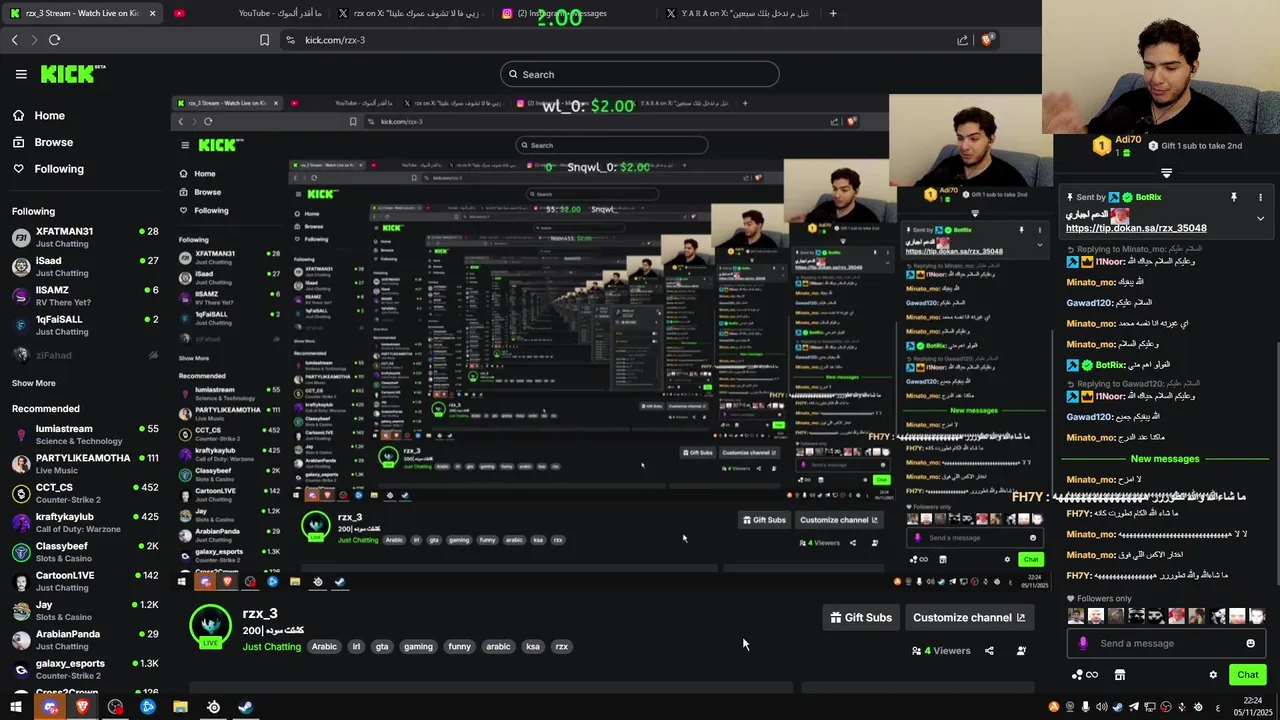The image size is (1280, 720).
Task: Open ArabianPanda recommended channel
Action: coord(85,640)
